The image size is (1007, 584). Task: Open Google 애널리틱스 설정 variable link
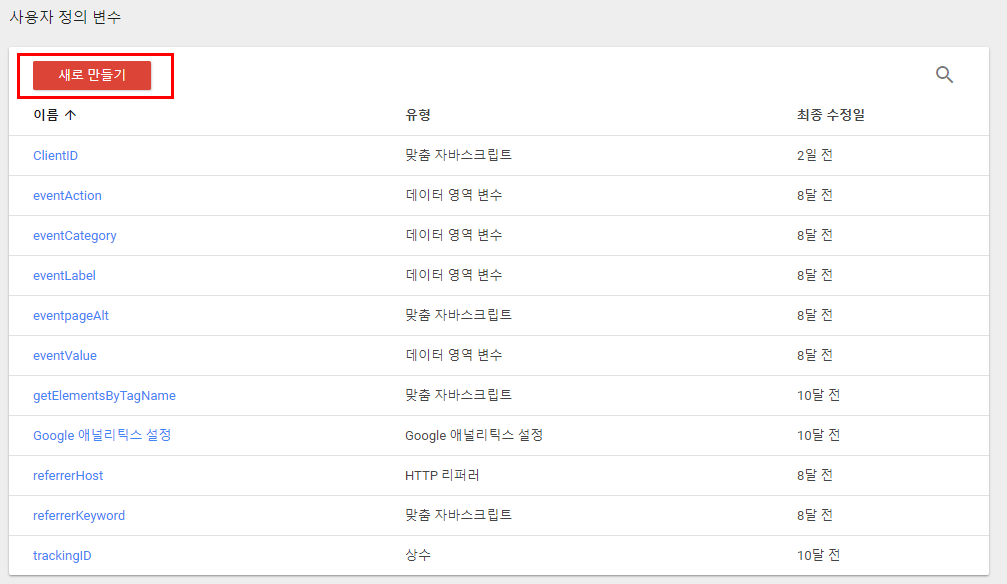[102, 436]
